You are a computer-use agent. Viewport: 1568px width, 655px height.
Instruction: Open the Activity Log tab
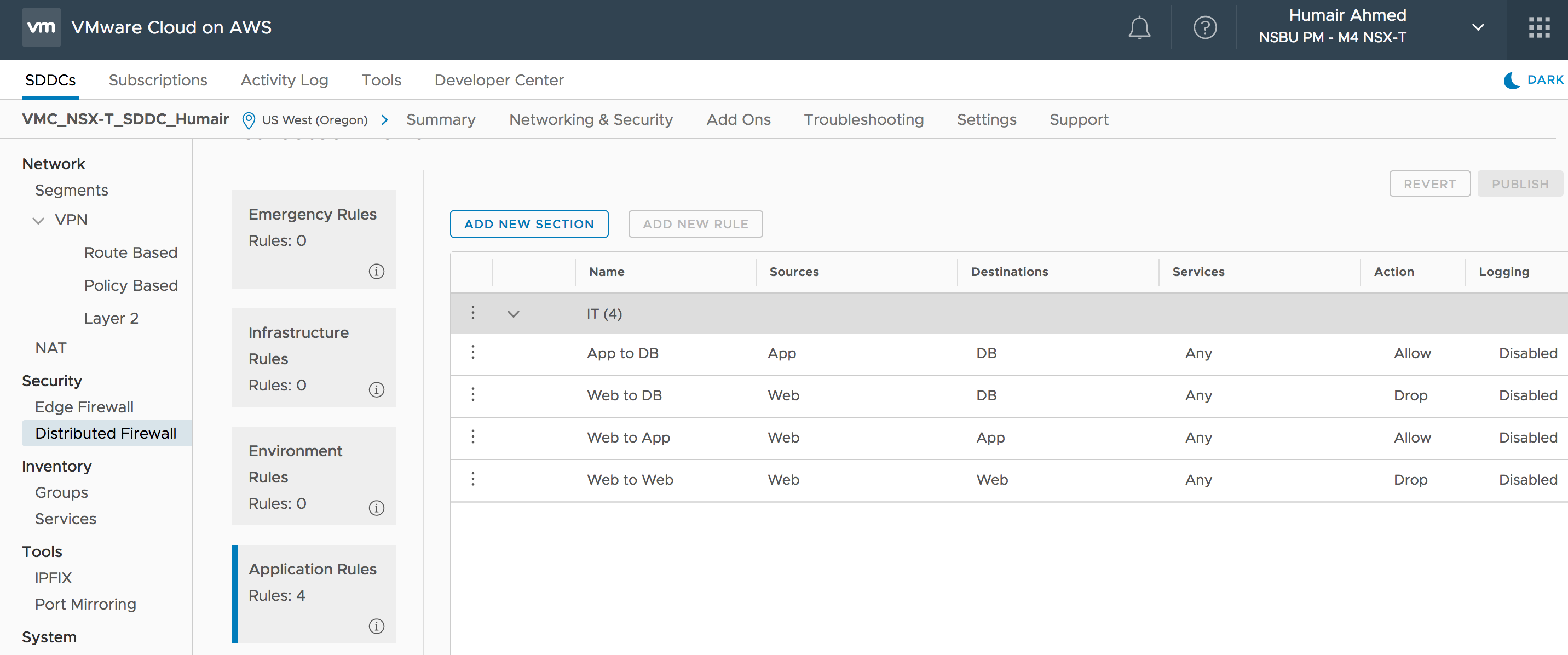coord(284,81)
